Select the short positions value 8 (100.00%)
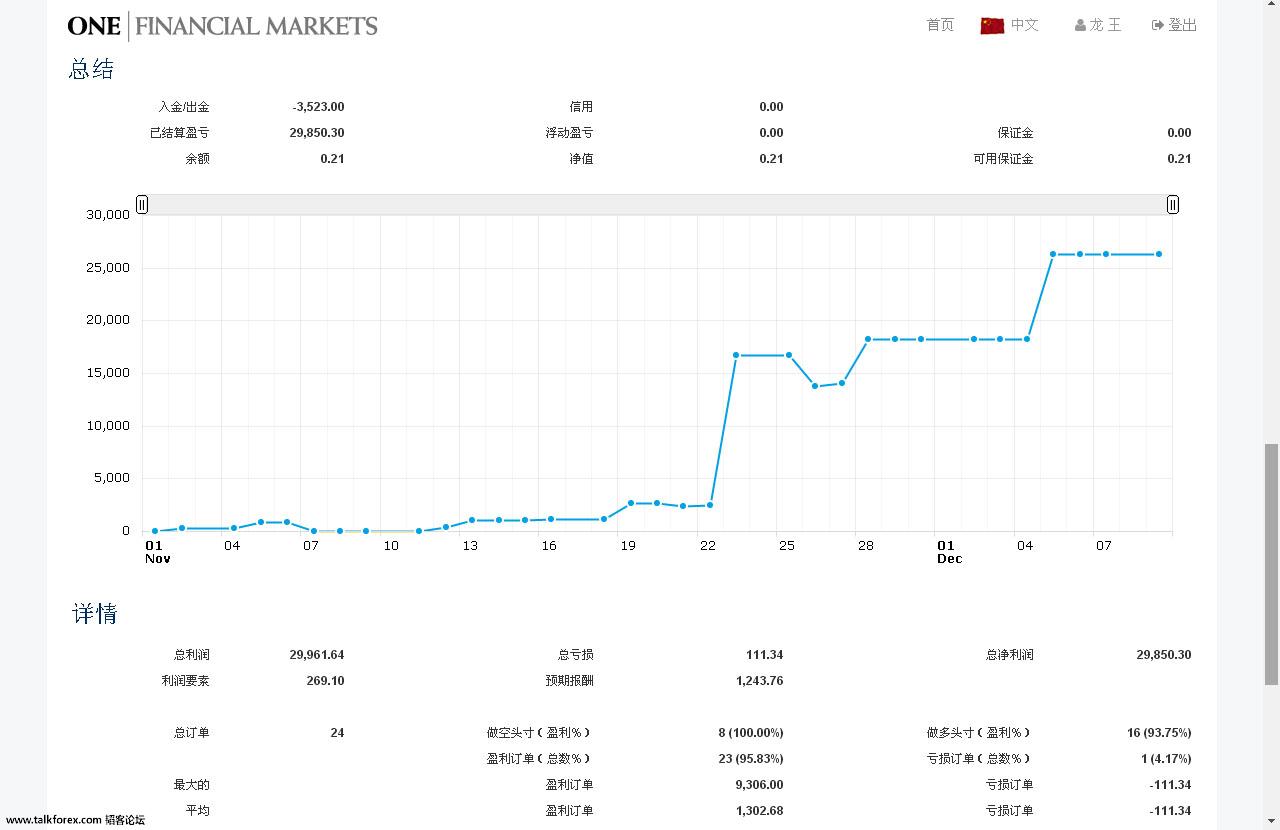This screenshot has height=830, width=1280. 751,732
